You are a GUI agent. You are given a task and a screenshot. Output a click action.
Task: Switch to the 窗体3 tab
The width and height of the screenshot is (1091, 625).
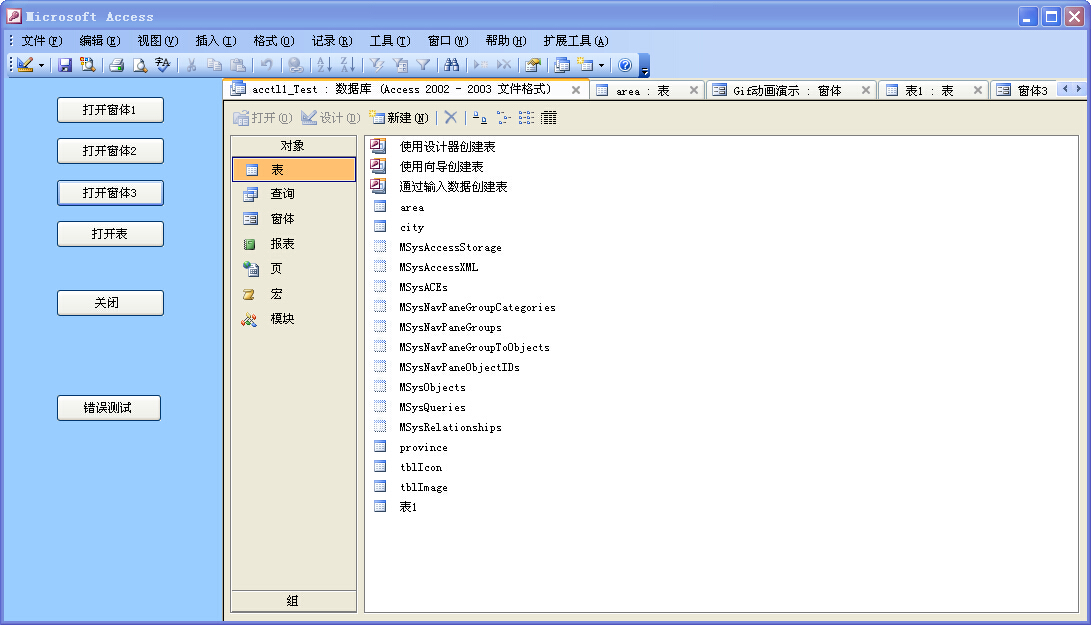[1023, 90]
